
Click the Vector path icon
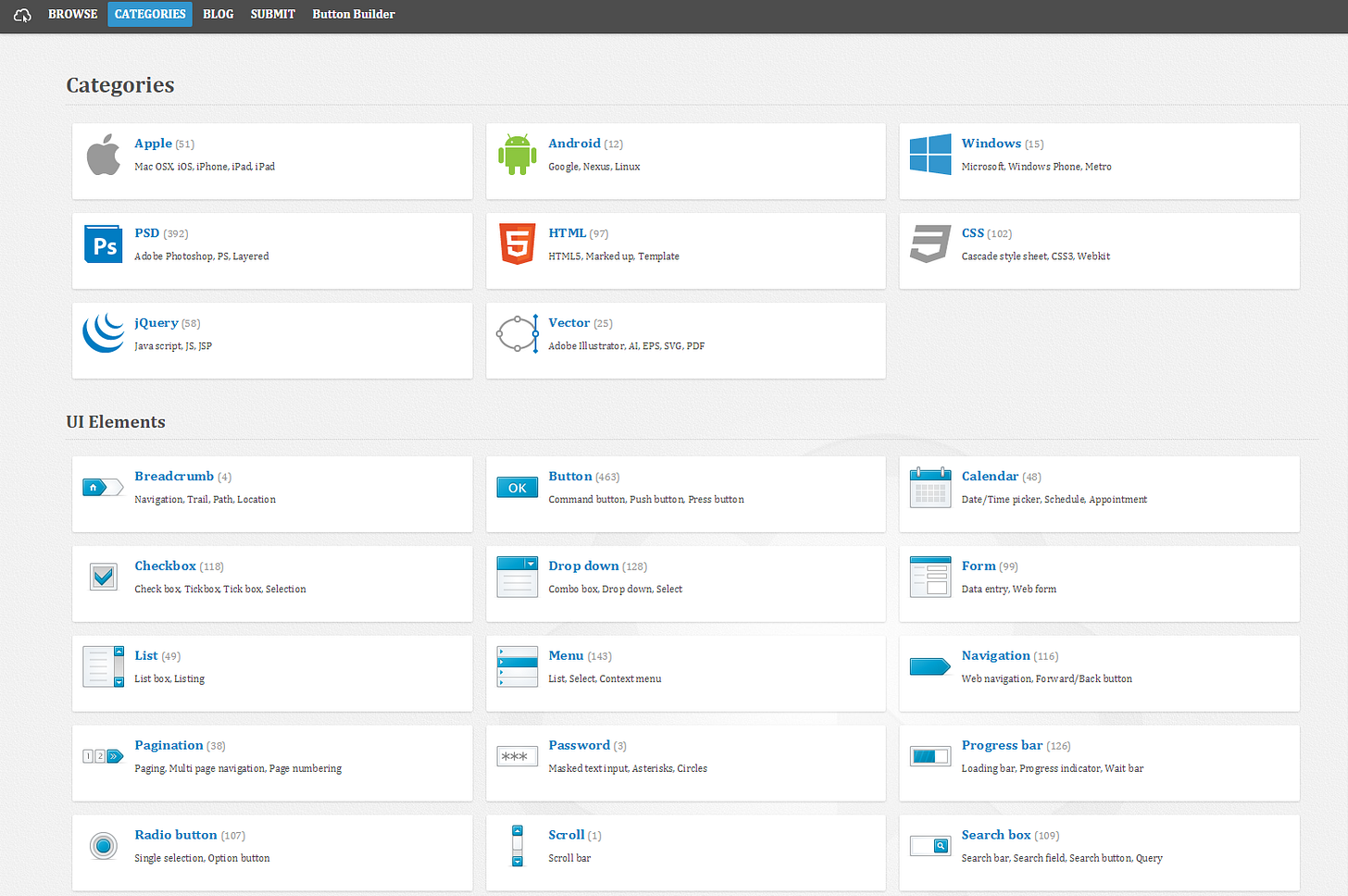pyautogui.click(x=517, y=333)
